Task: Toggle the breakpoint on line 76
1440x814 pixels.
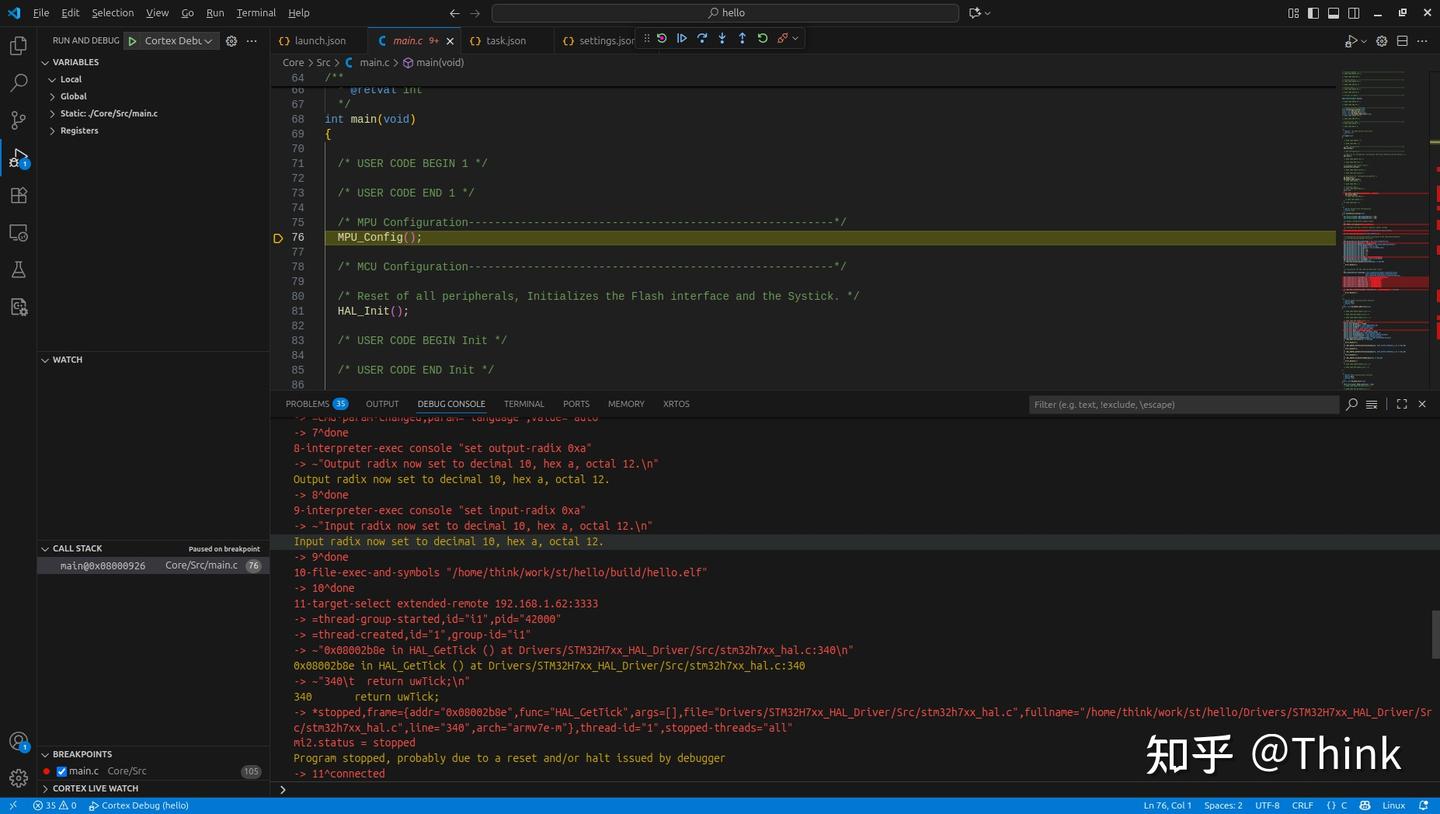Action: (x=278, y=238)
